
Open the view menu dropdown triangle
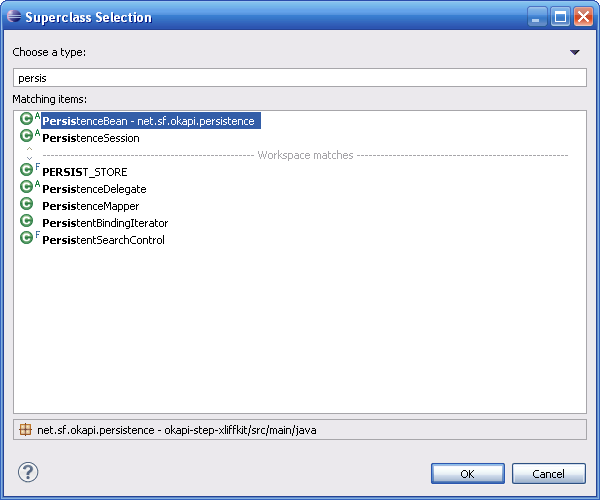click(x=574, y=52)
